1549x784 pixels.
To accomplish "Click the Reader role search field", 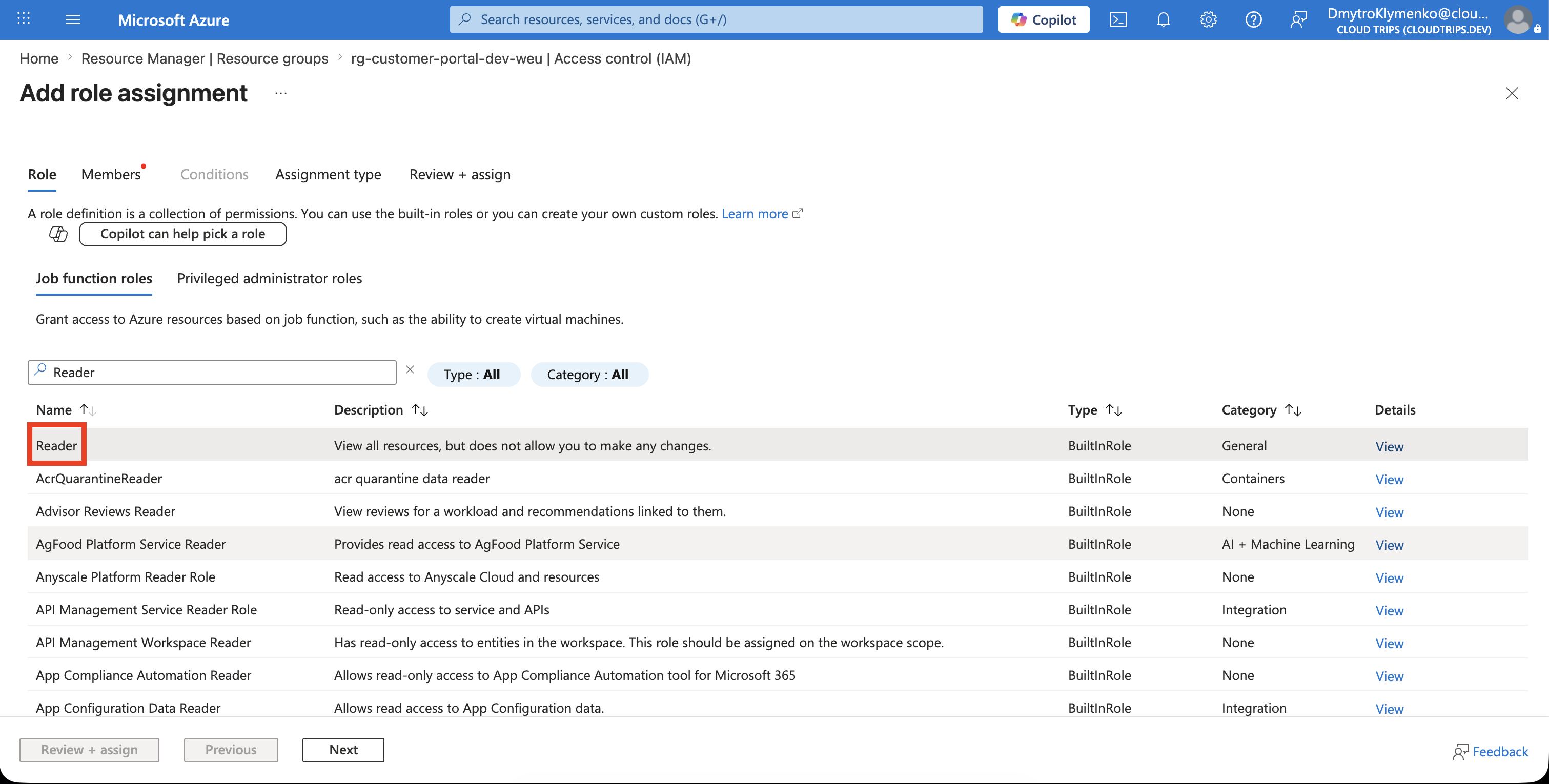I will tap(212, 372).
